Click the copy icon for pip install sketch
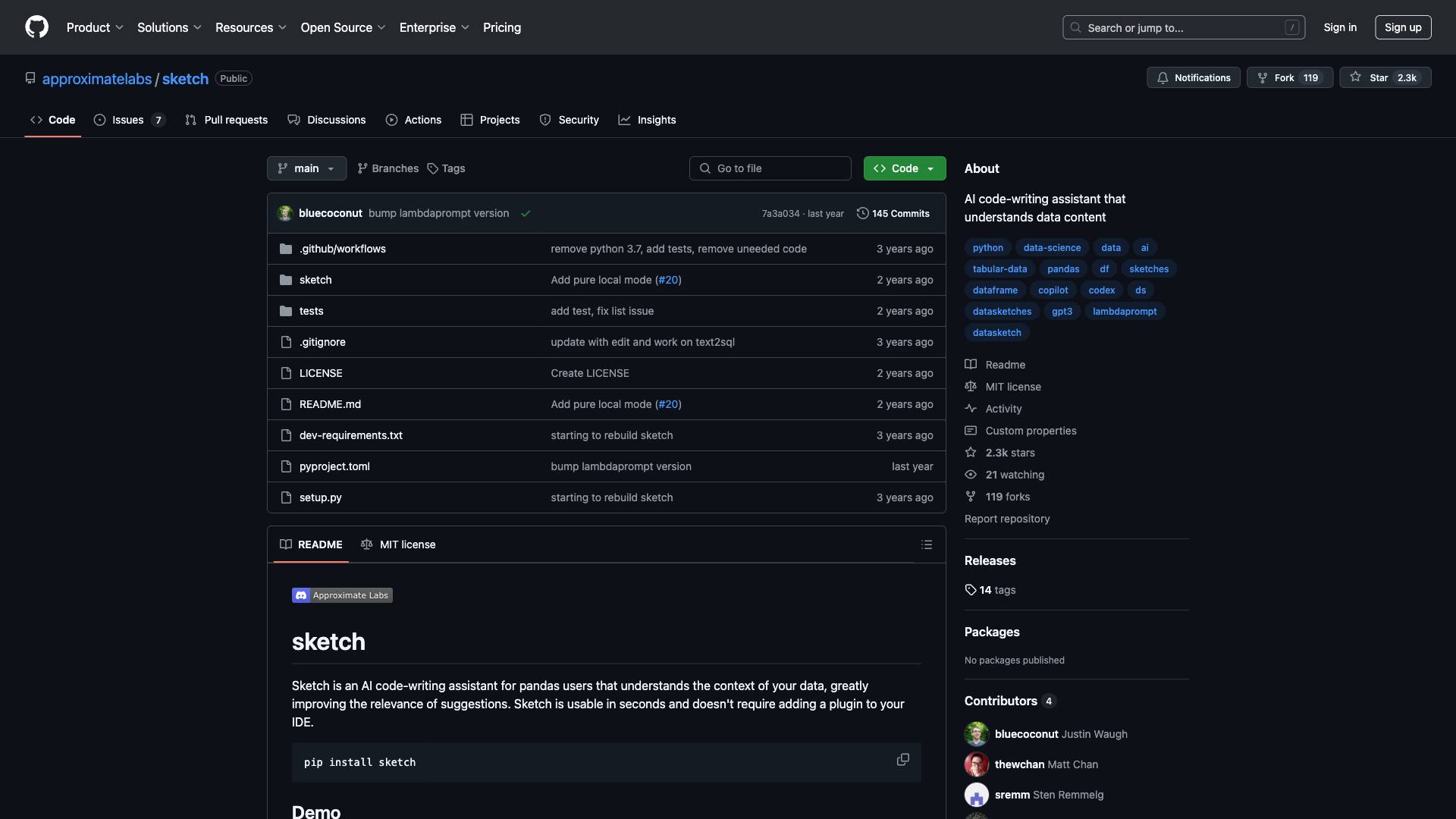The width and height of the screenshot is (1456, 819). 902,760
